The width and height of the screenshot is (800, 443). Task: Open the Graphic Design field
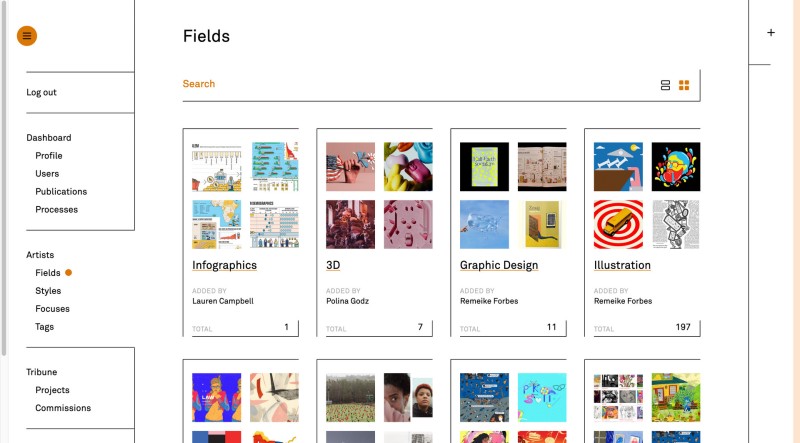[499, 265]
